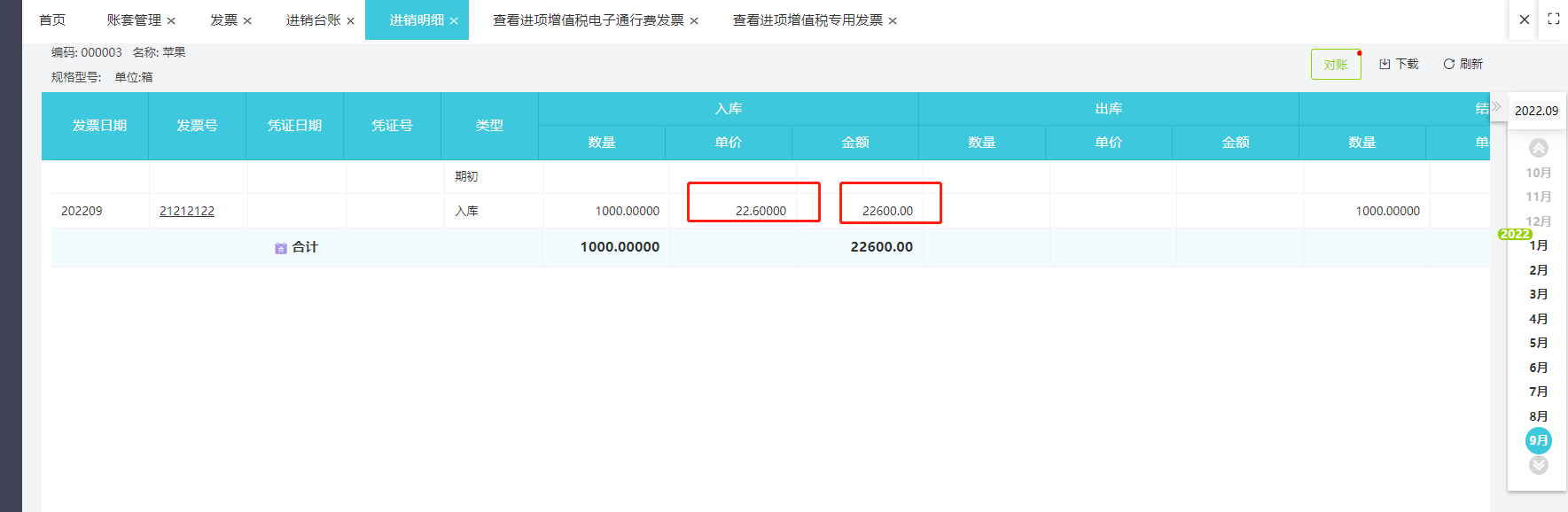This screenshot has width=1568, height=512.
Task: Close the 账套管理 tab
Action: 171,21
